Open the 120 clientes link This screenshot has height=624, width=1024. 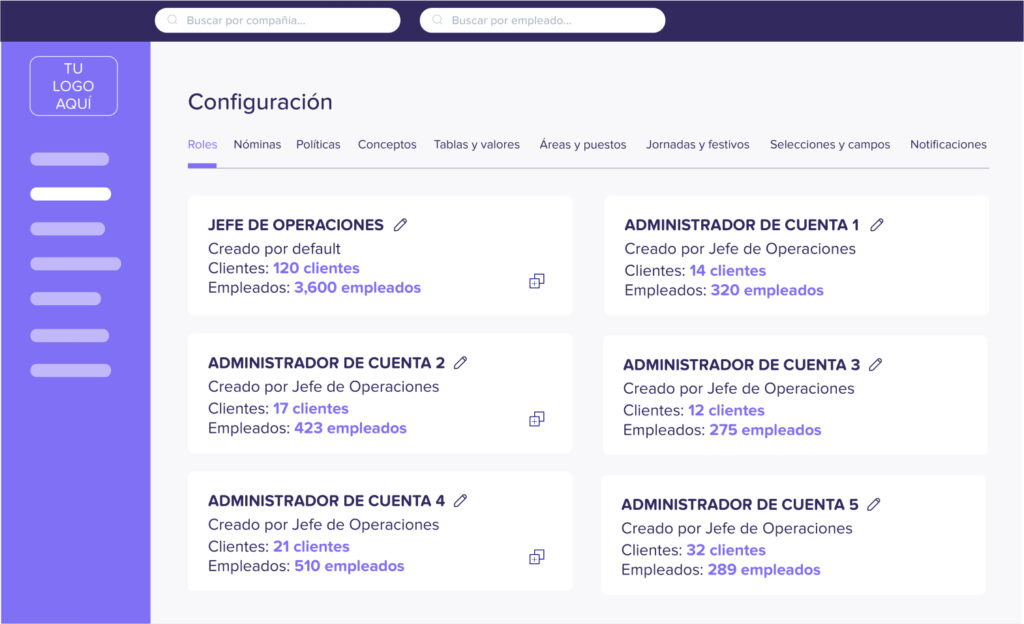tap(316, 268)
